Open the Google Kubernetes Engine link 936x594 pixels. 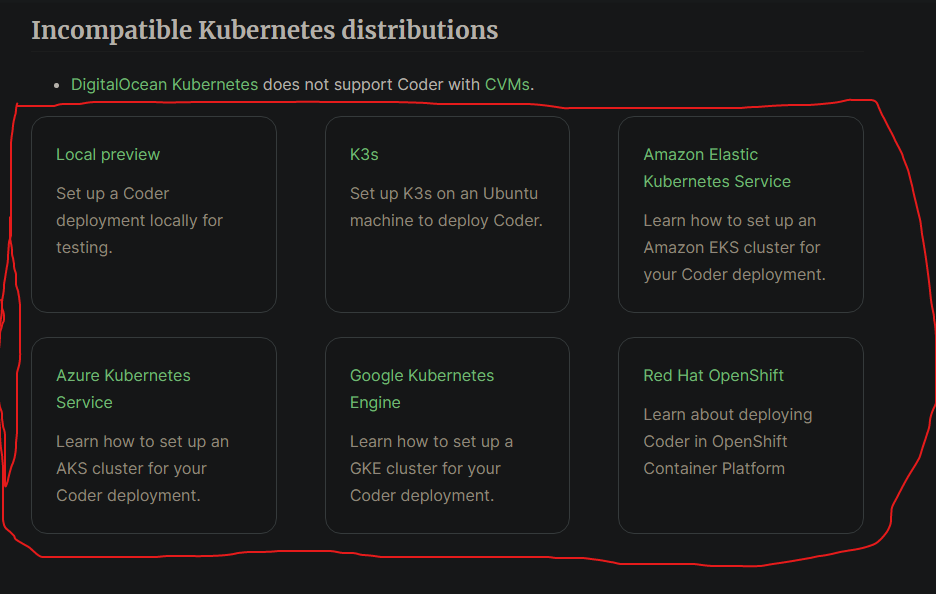point(421,389)
